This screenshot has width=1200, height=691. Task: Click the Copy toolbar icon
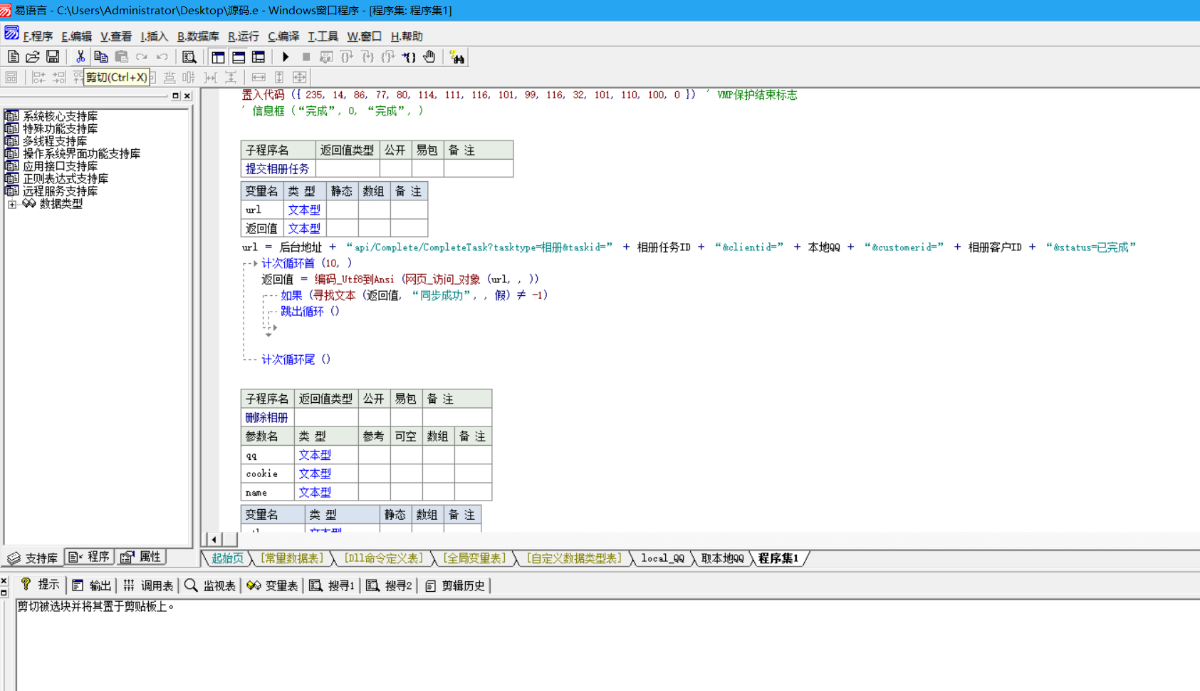point(101,57)
